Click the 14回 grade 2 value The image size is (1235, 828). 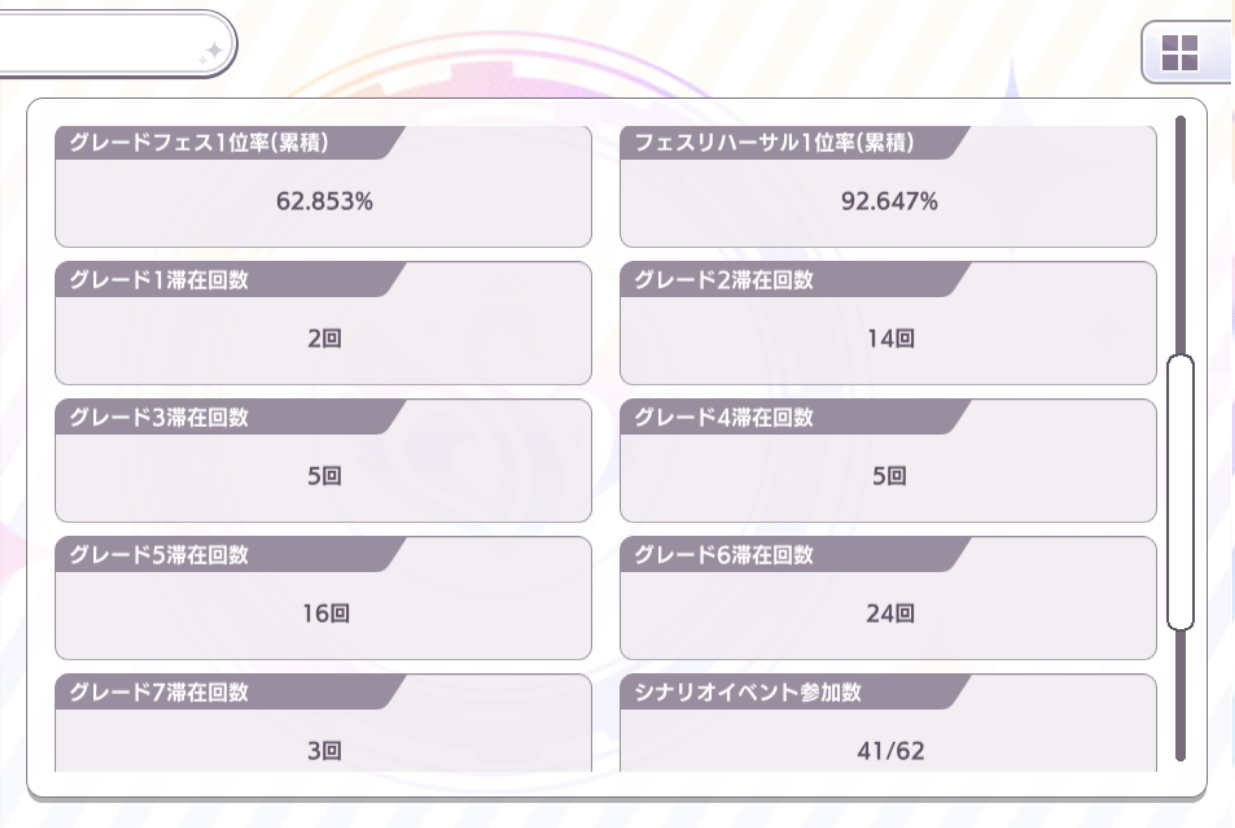(889, 340)
